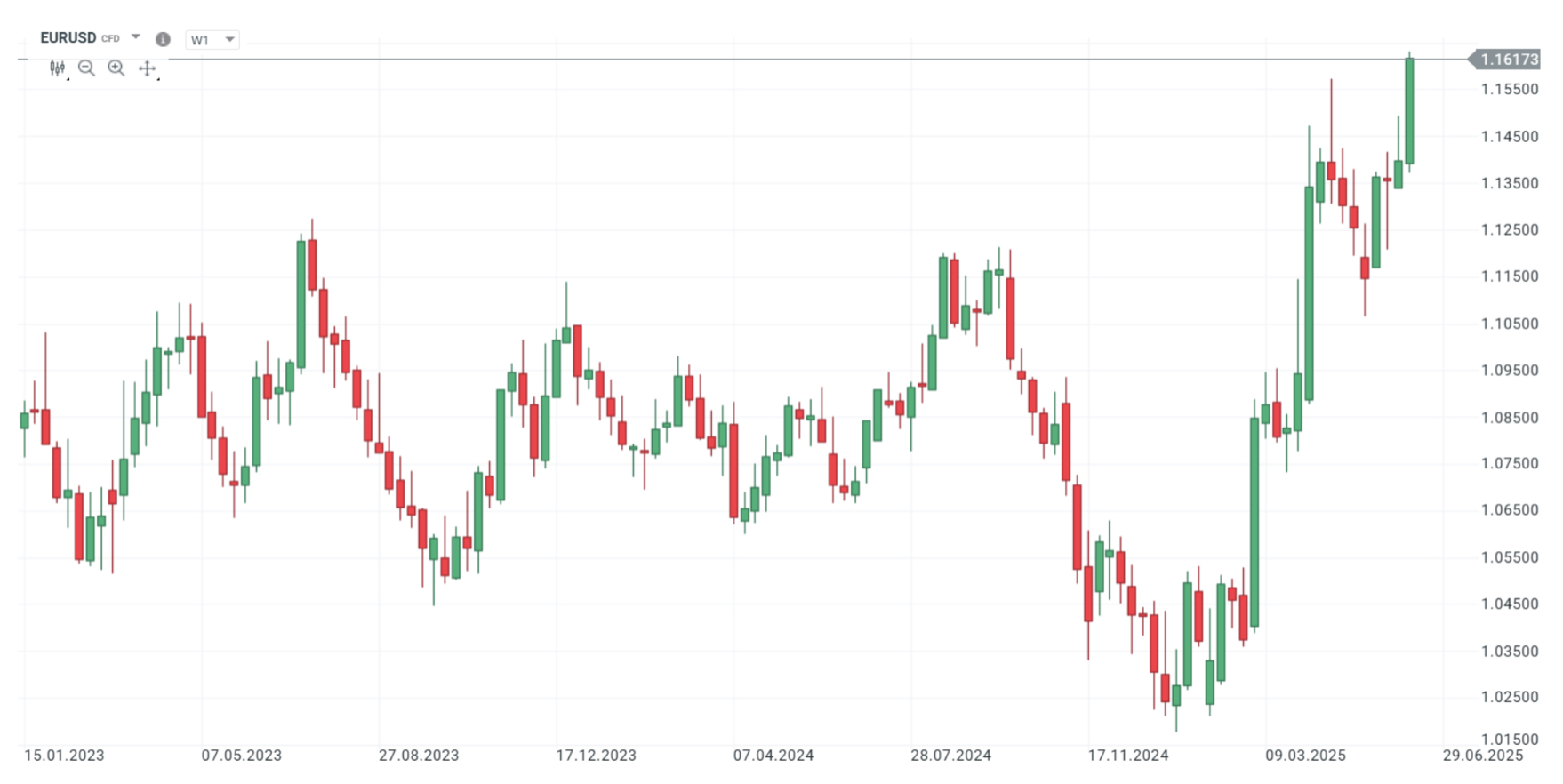Click the current price tag 1.16173

point(1509,60)
